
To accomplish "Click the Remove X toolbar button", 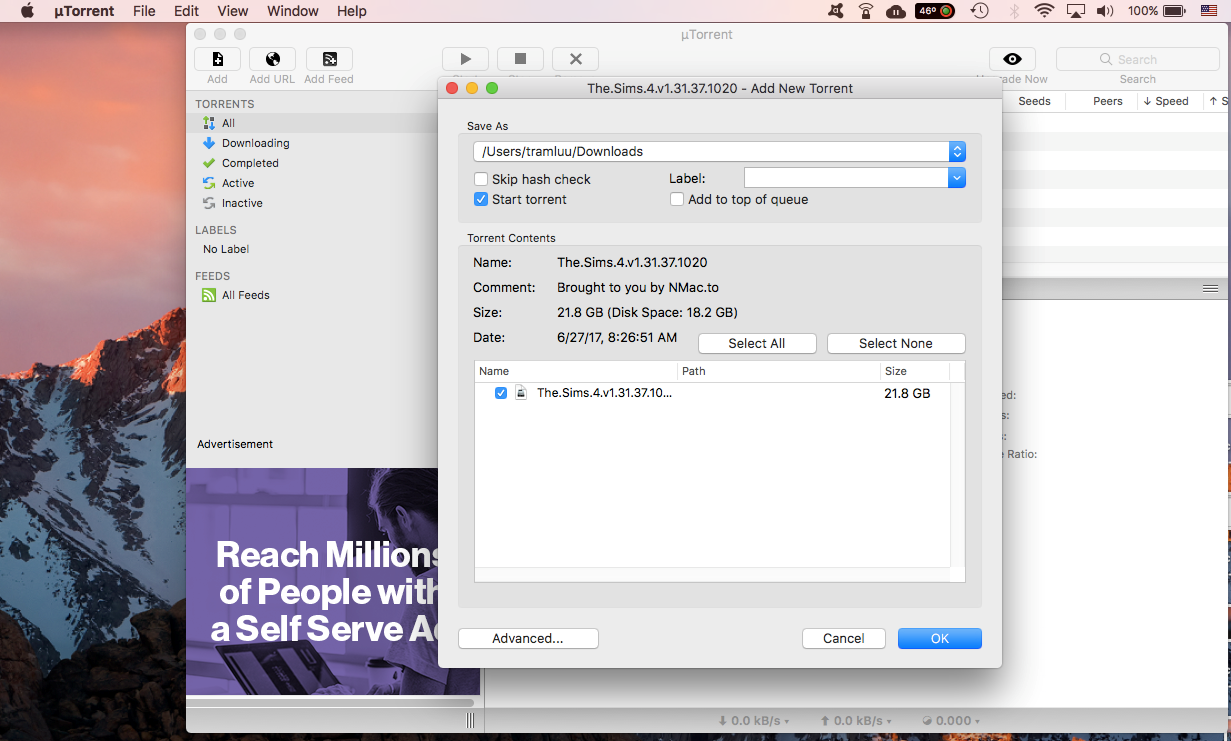I will [x=575, y=59].
